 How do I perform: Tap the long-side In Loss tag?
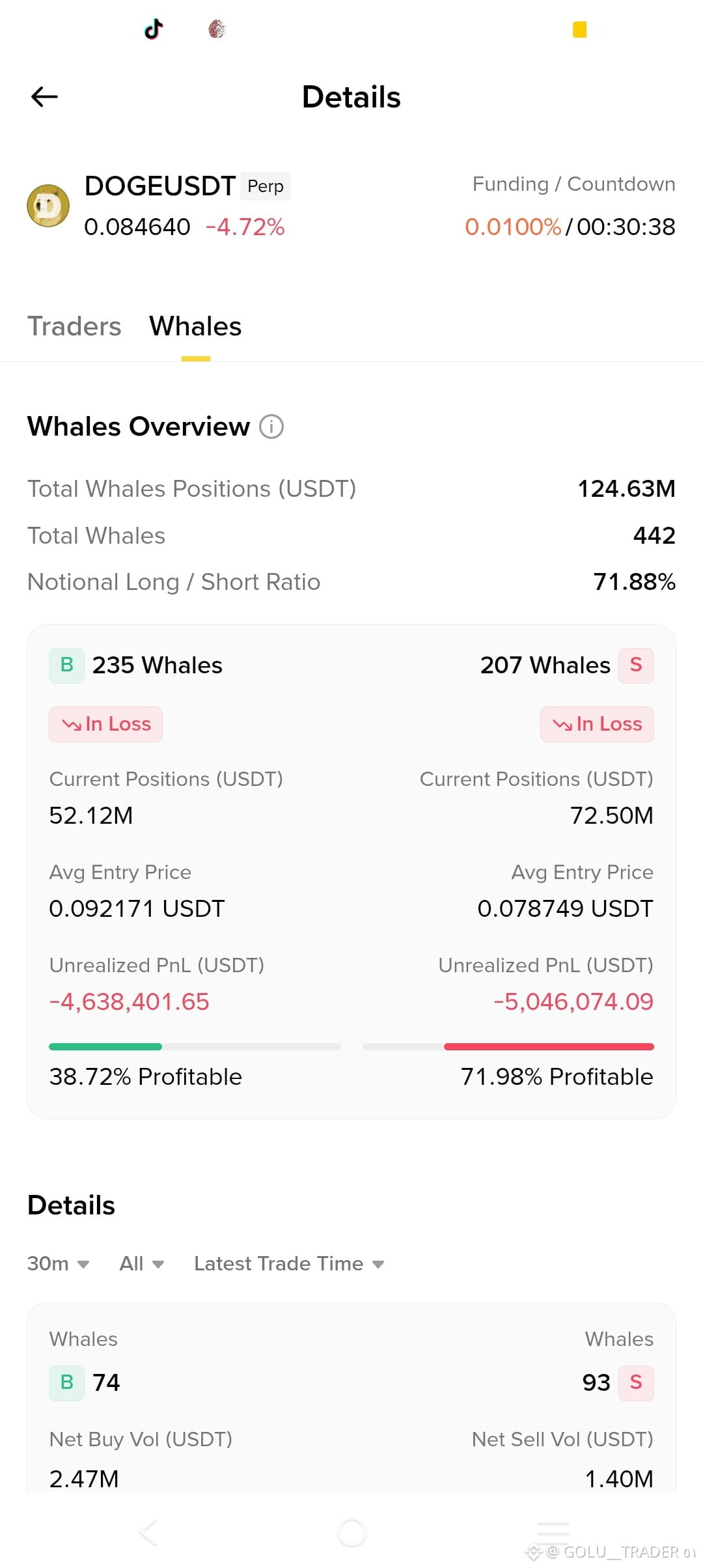[105, 724]
